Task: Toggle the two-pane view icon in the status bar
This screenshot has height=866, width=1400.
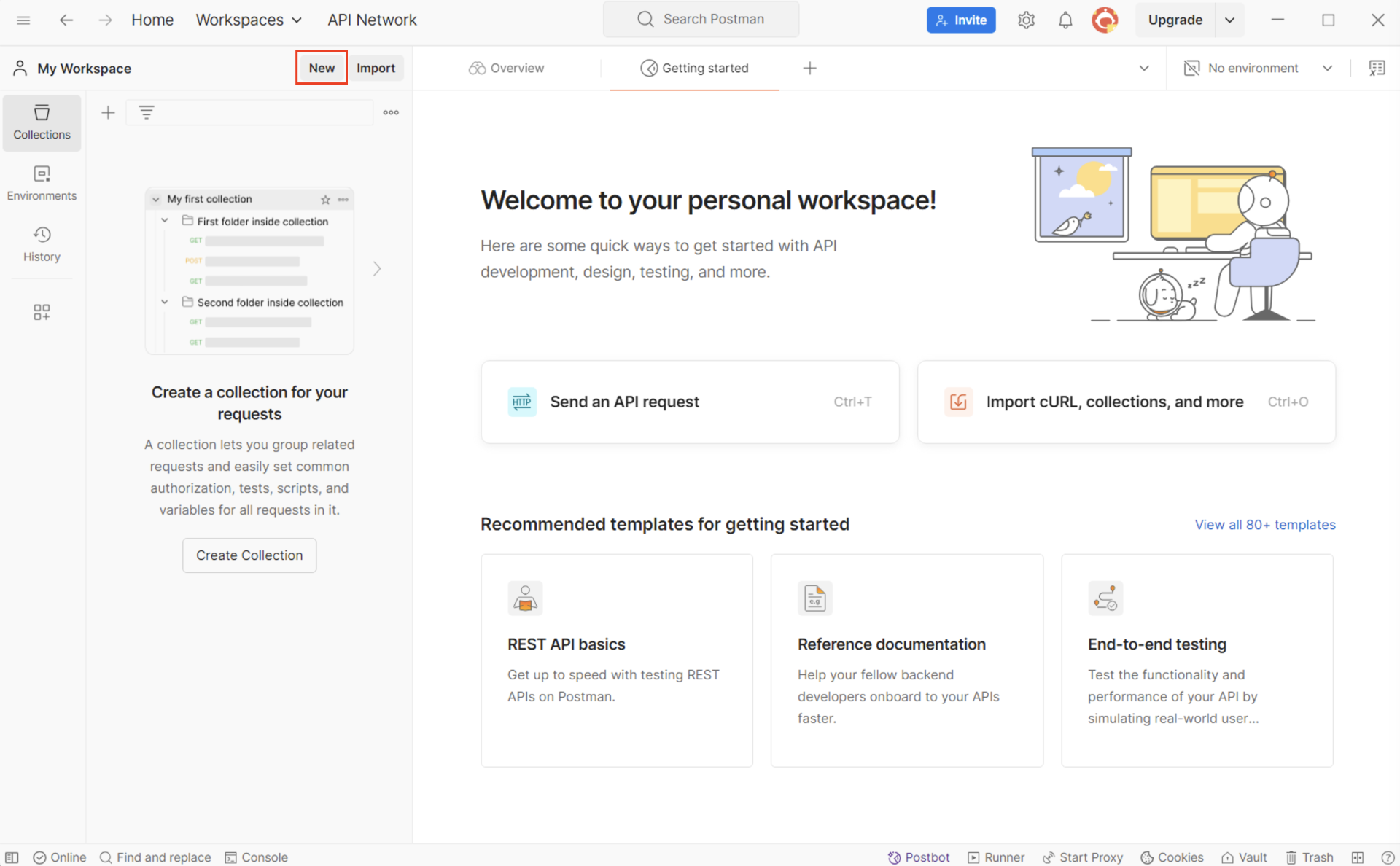Action: pyautogui.click(x=1358, y=857)
